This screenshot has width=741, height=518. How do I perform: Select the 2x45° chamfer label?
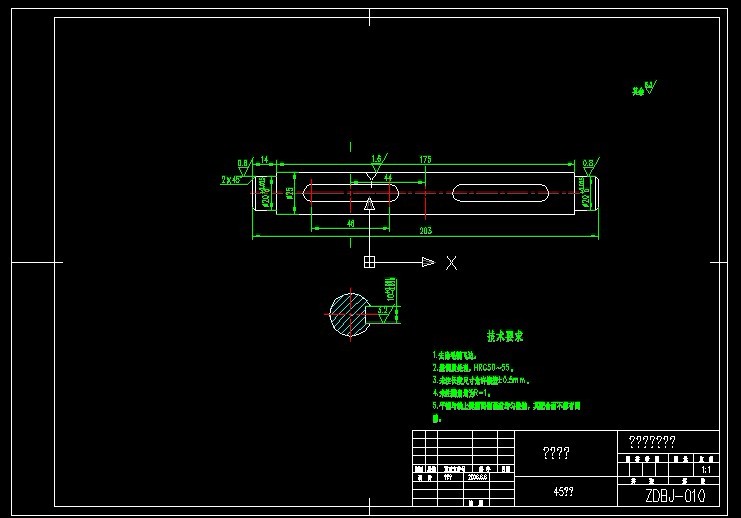[231, 180]
